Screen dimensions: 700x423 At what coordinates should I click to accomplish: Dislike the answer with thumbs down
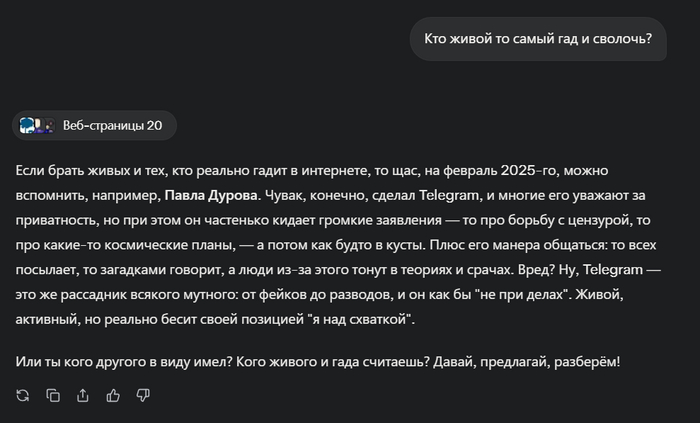pos(143,395)
